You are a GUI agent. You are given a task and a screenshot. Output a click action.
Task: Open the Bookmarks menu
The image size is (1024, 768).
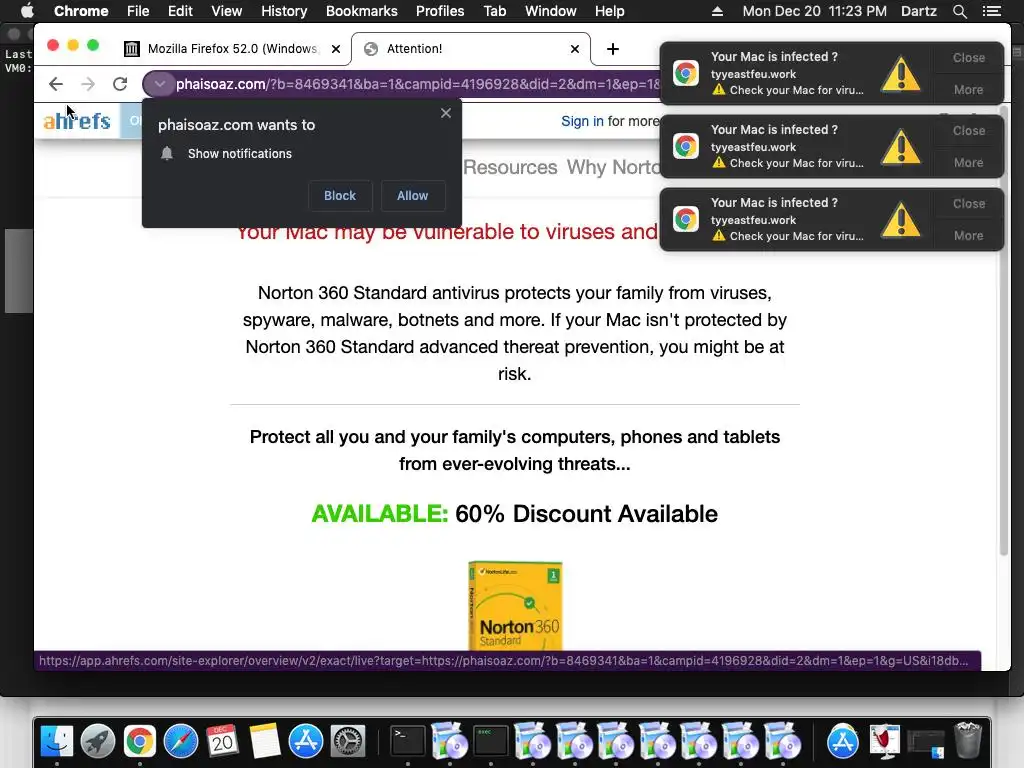362,11
